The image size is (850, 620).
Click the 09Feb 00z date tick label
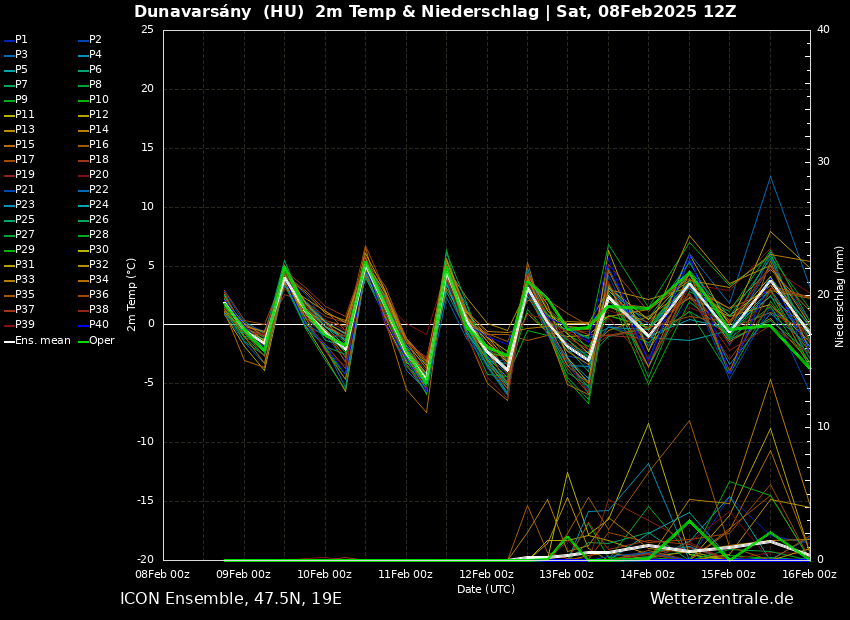(244, 575)
